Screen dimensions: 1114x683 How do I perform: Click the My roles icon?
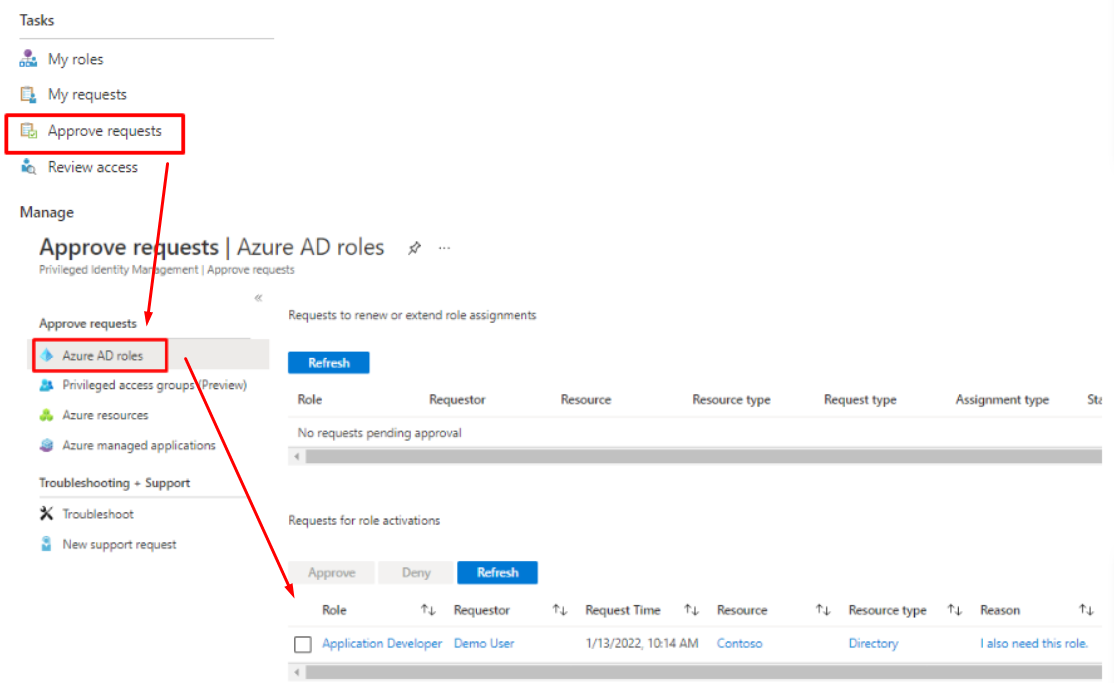[x=28, y=59]
